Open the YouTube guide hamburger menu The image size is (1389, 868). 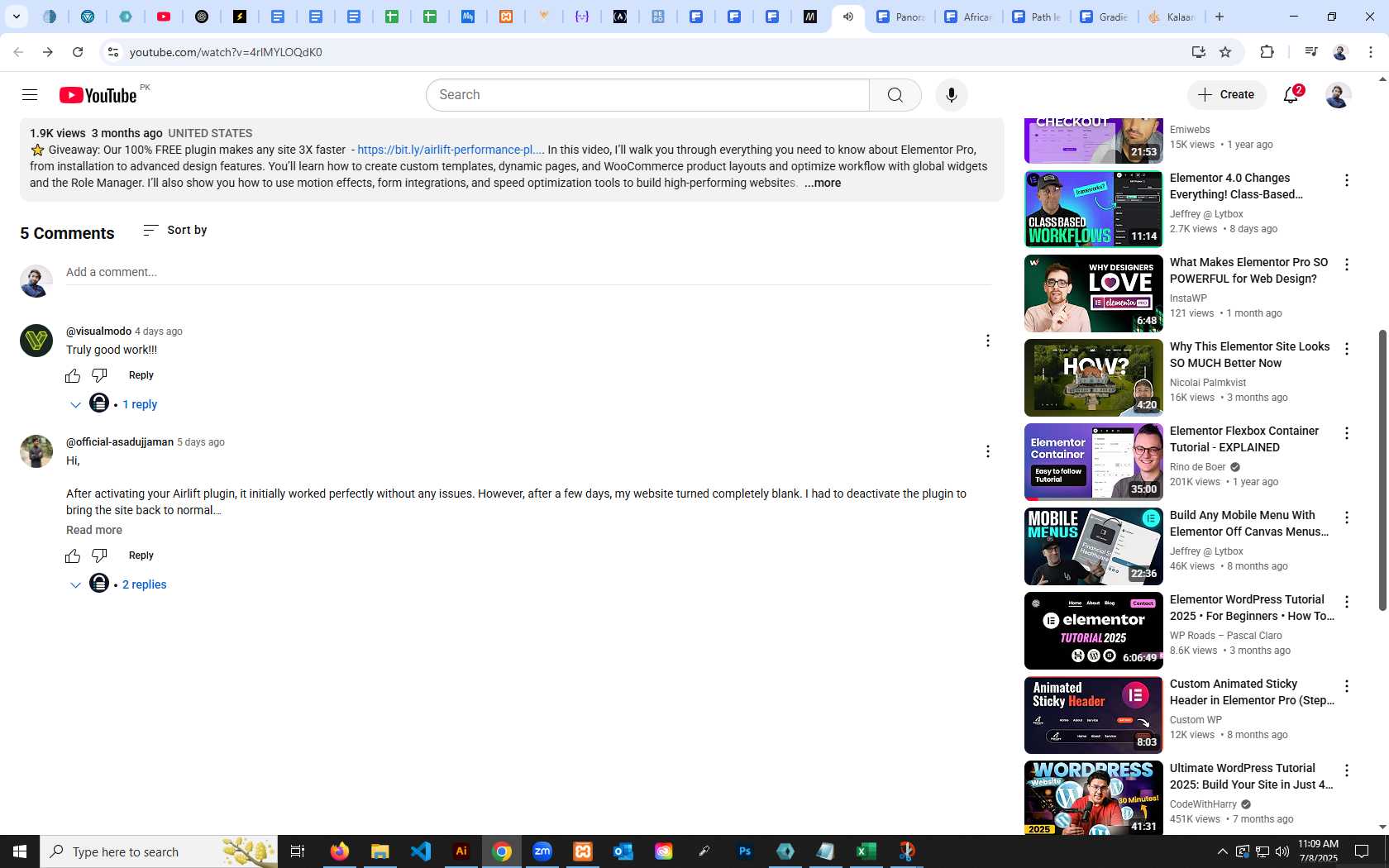pos(30,94)
